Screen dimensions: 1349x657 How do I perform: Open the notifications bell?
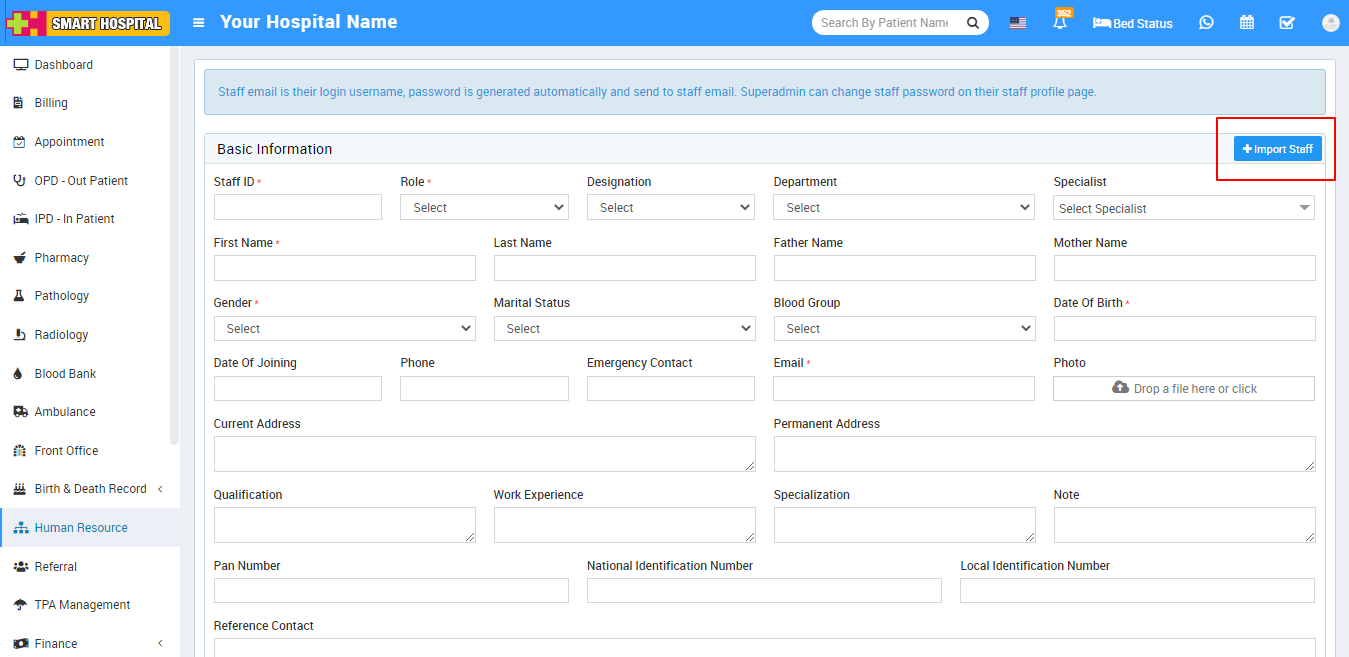coord(1060,22)
